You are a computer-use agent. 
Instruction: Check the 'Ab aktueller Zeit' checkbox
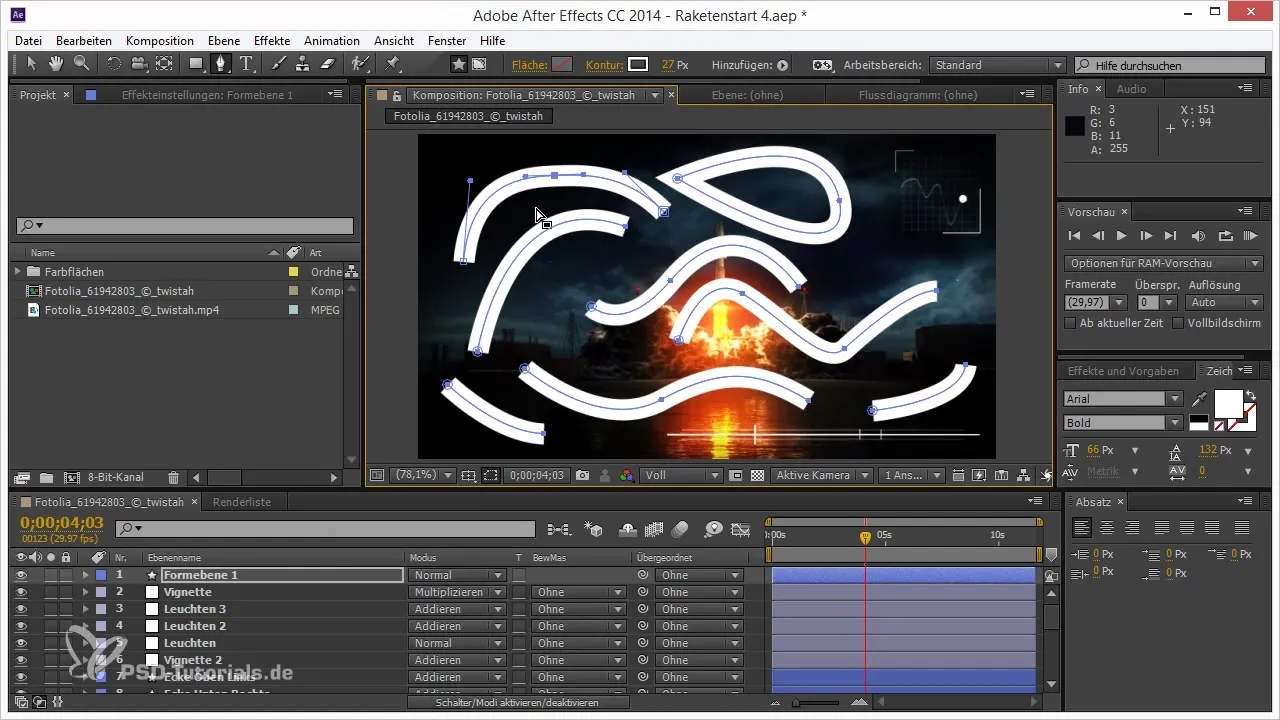pos(1071,323)
